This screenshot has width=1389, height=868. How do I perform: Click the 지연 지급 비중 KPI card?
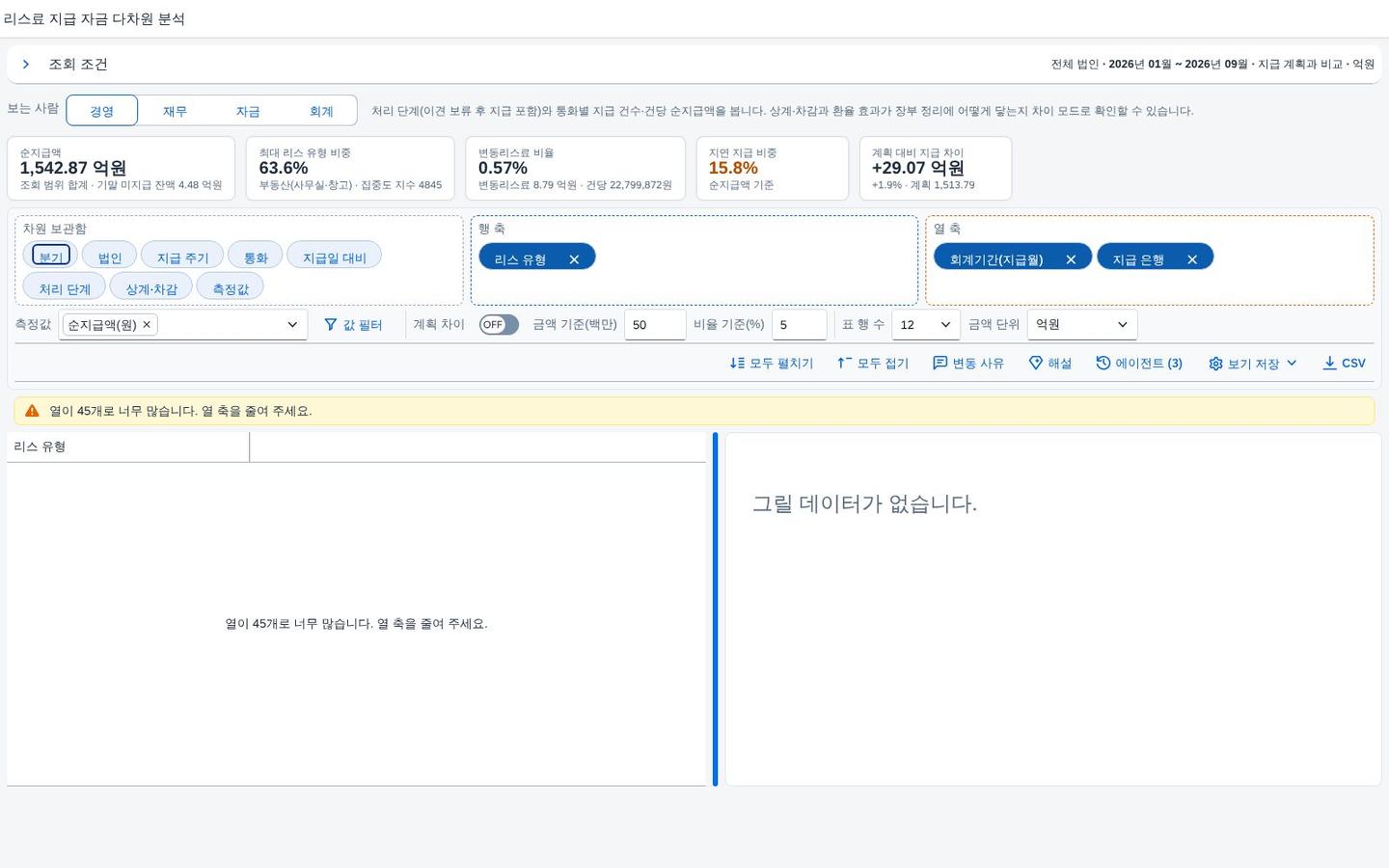pyautogui.click(x=773, y=169)
